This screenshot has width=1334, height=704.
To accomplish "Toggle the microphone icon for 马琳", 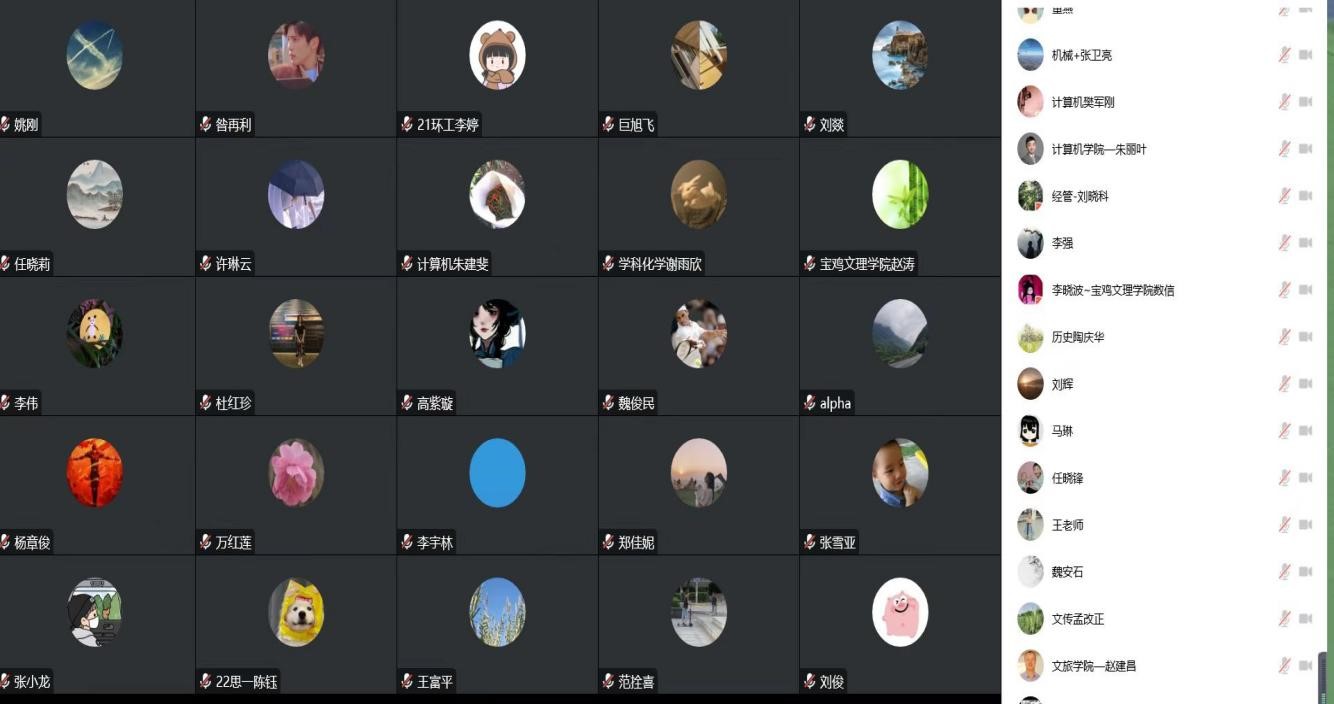I will tap(1284, 431).
